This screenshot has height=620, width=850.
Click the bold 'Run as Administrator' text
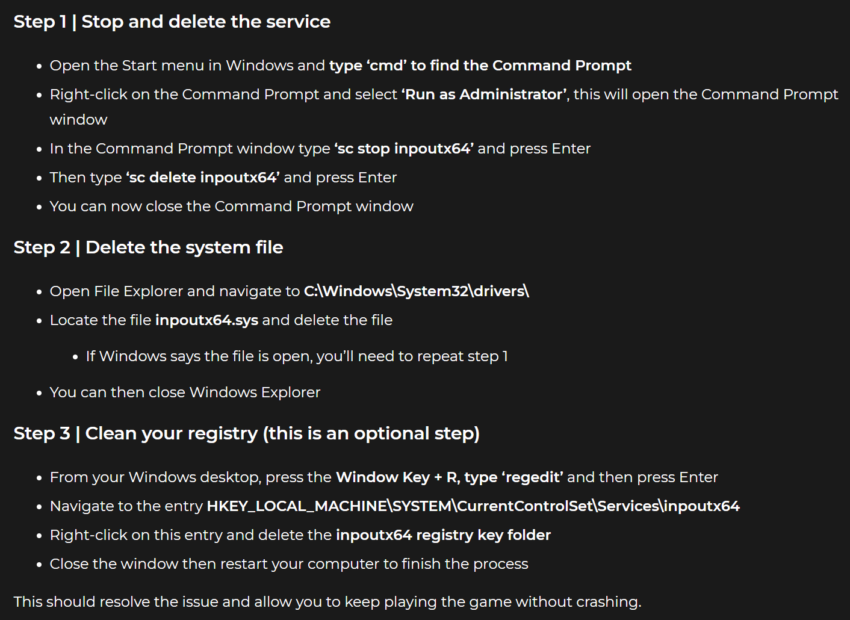click(484, 94)
